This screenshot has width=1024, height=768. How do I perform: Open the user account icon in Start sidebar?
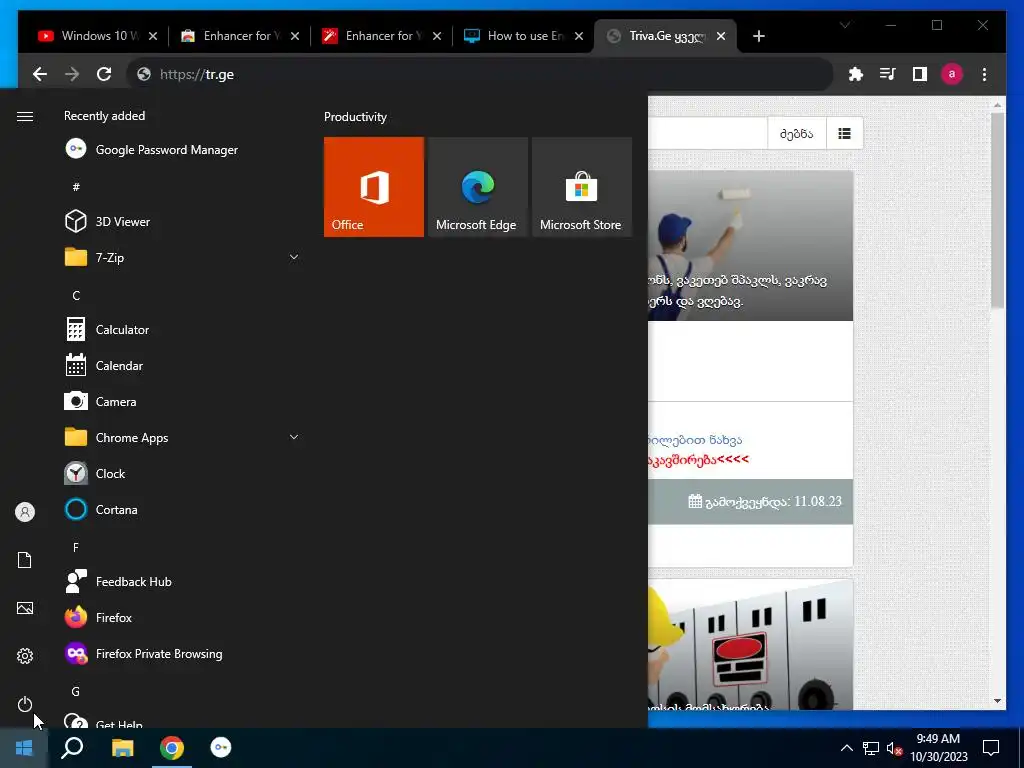click(x=25, y=512)
